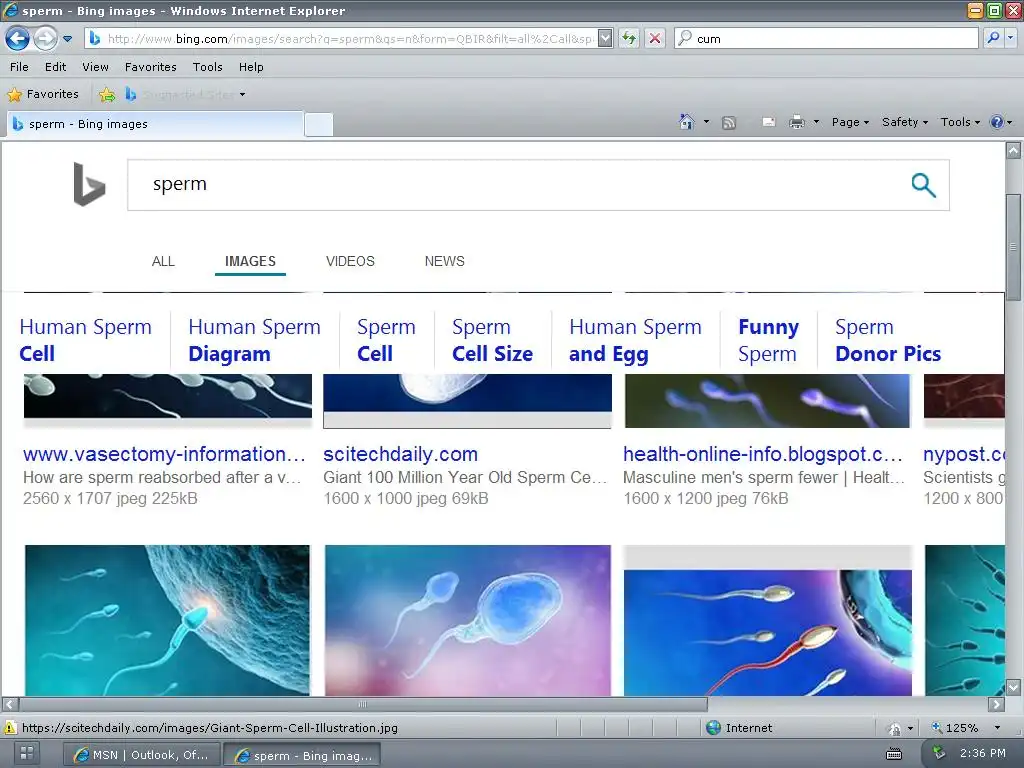This screenshot has height=768, width=1024.
Task: Click Add to Favorites Bar star icon
Action: point(107,95)
